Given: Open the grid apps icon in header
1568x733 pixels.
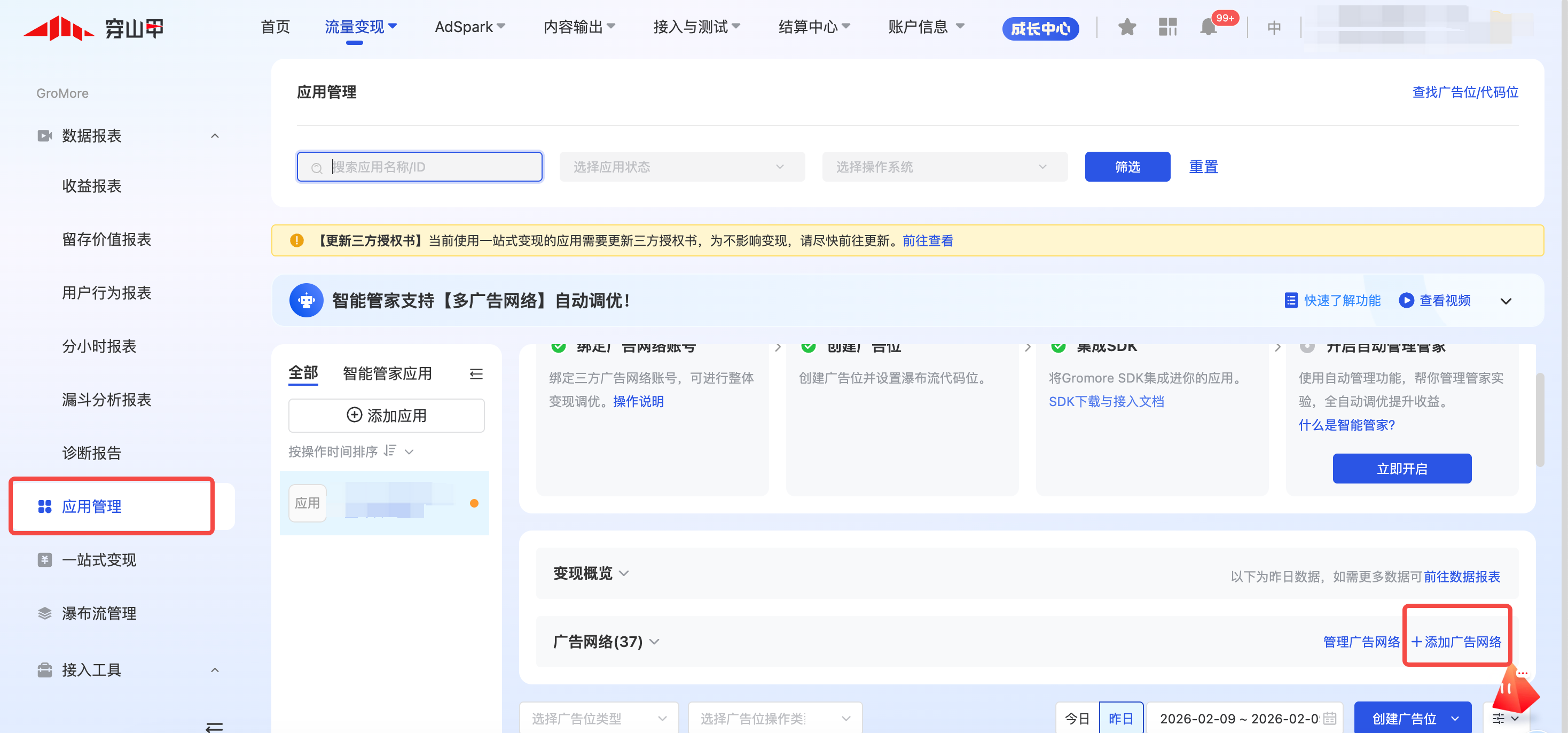Looking at the screenshot, I should 1167,27.
